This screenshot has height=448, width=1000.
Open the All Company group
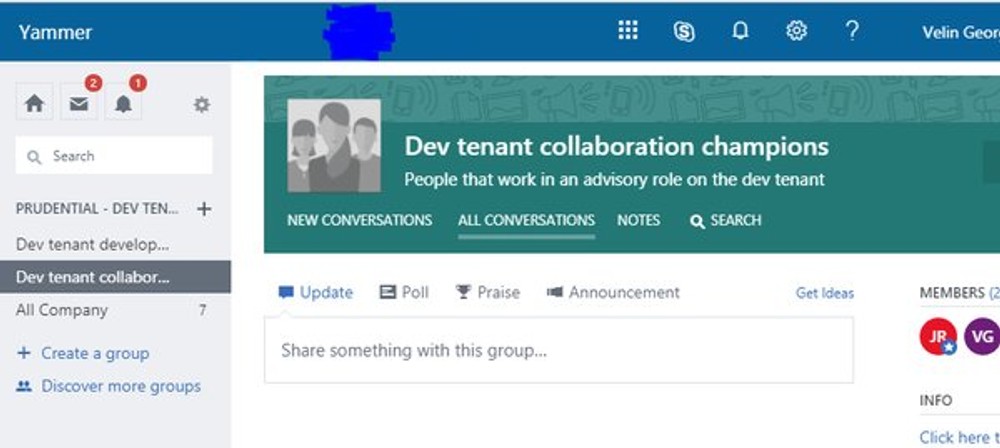pos(62,310)
